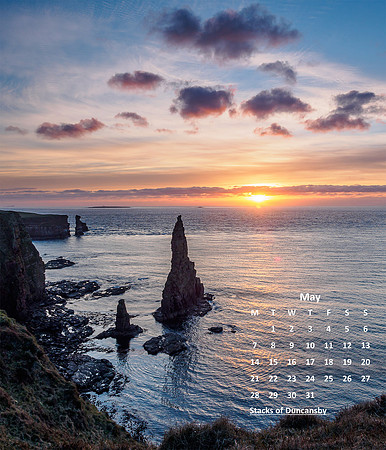Select date 28 in the calendar
The height and width of the screenshot is (450, 386).
[255, 395]
